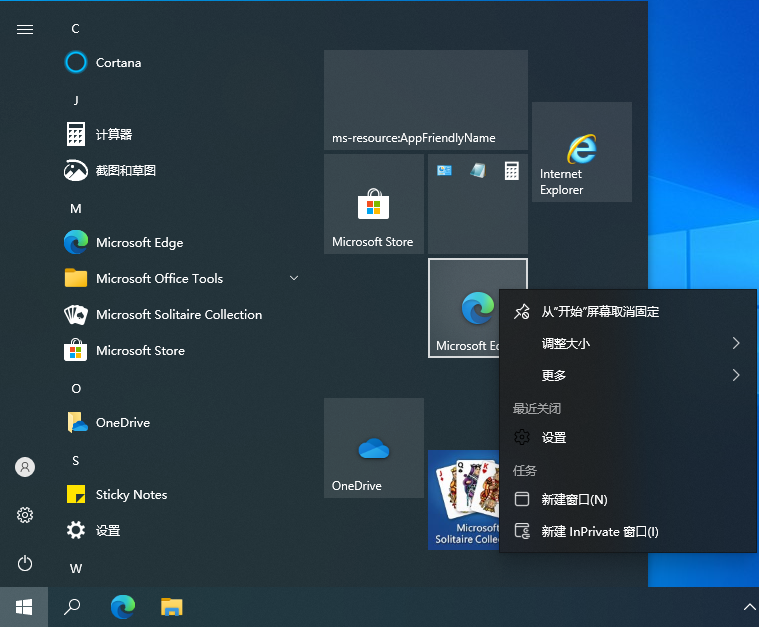Open the OneDrive tile
This screenshot has height=627, width=759.
374,448
